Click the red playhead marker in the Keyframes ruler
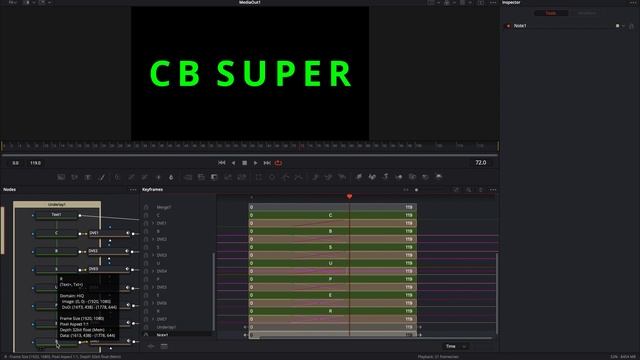Screen dimensions: 640x360 (349, 197)
